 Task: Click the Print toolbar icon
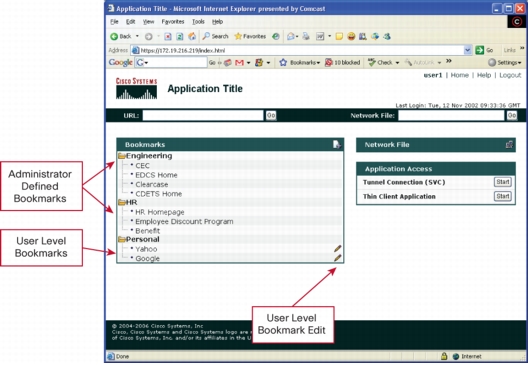[x=306, y=36]
